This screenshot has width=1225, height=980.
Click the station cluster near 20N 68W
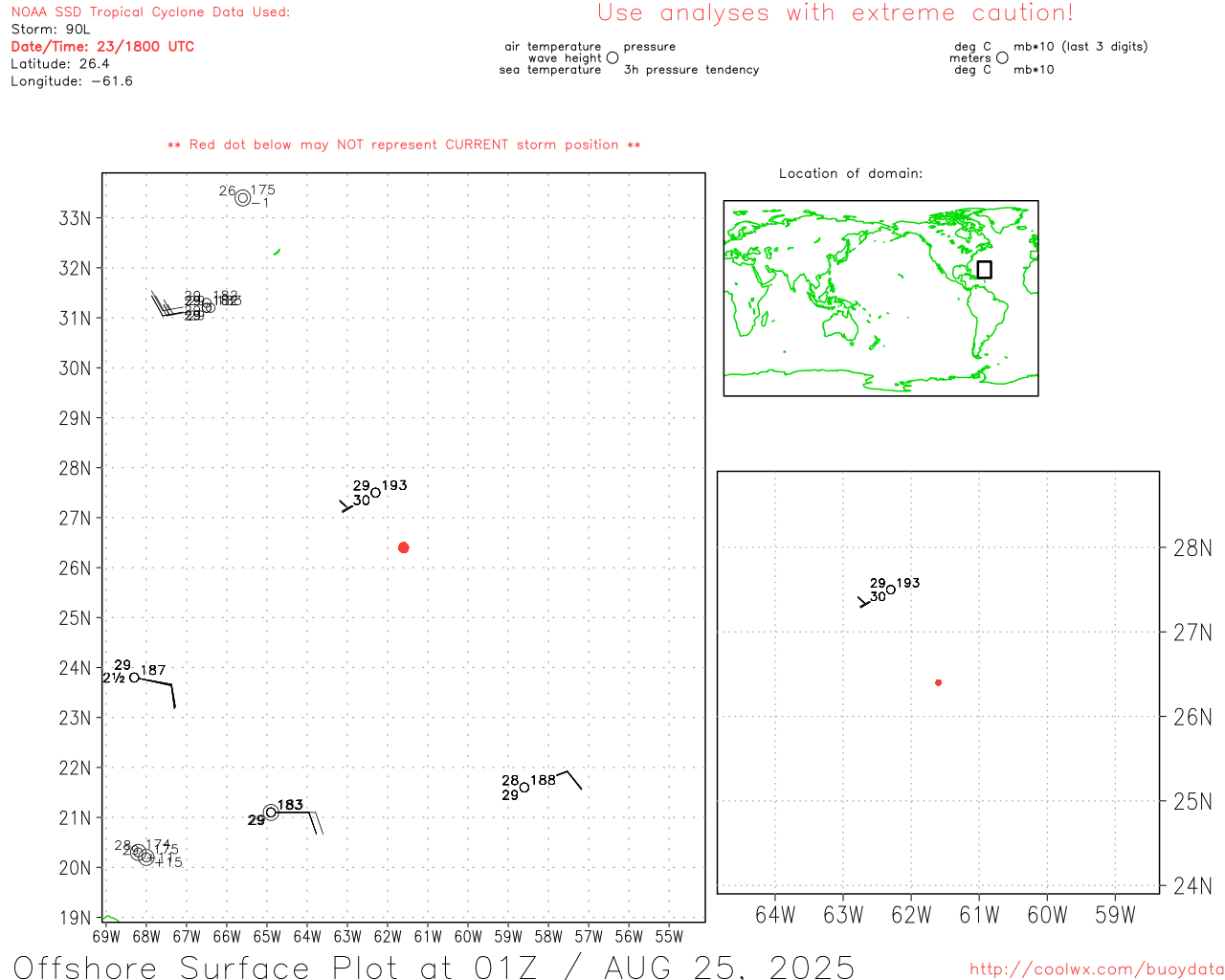(x=142, y=854)
